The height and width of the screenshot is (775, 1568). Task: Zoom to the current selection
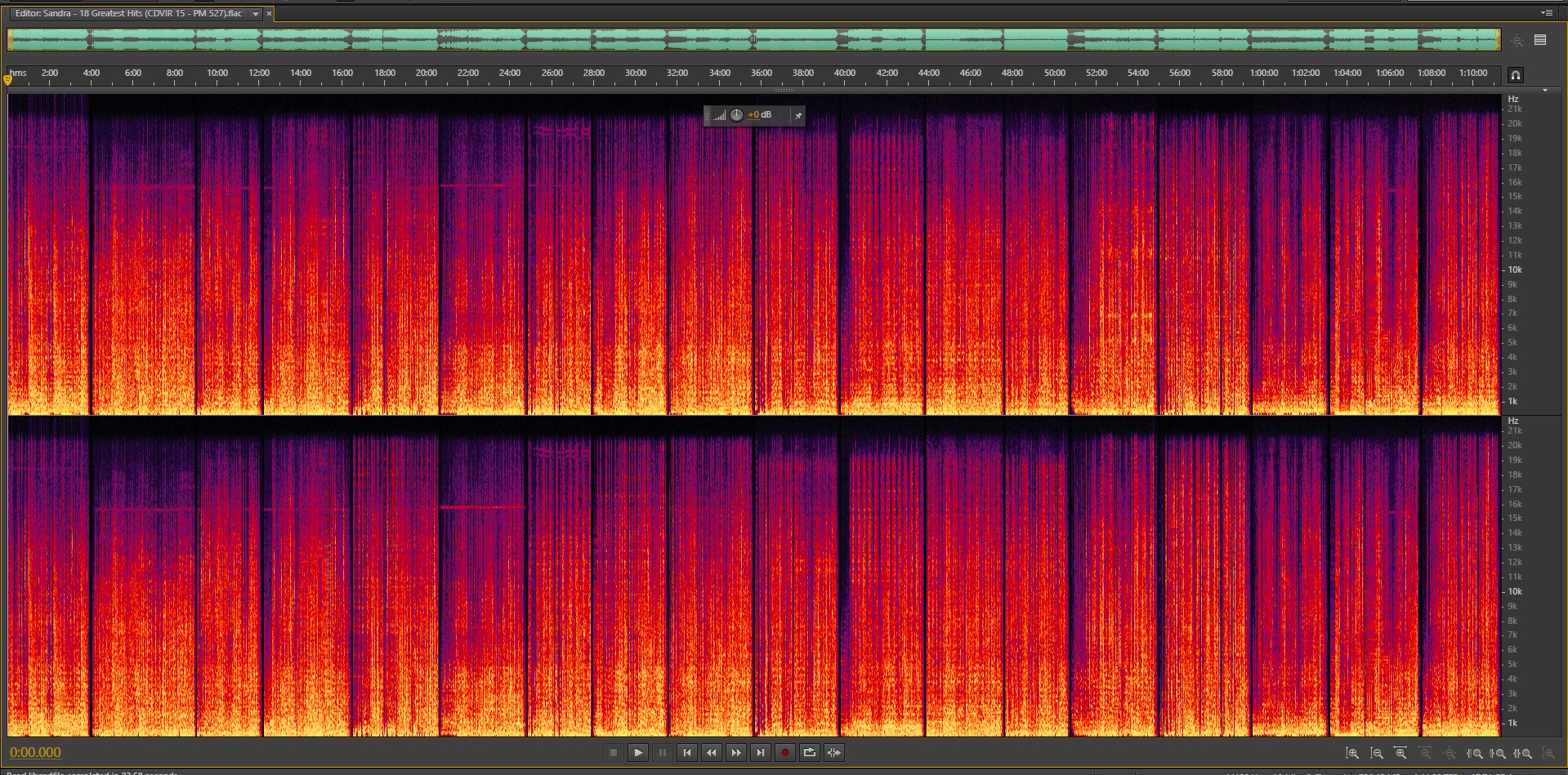(x=1522, y=753)
